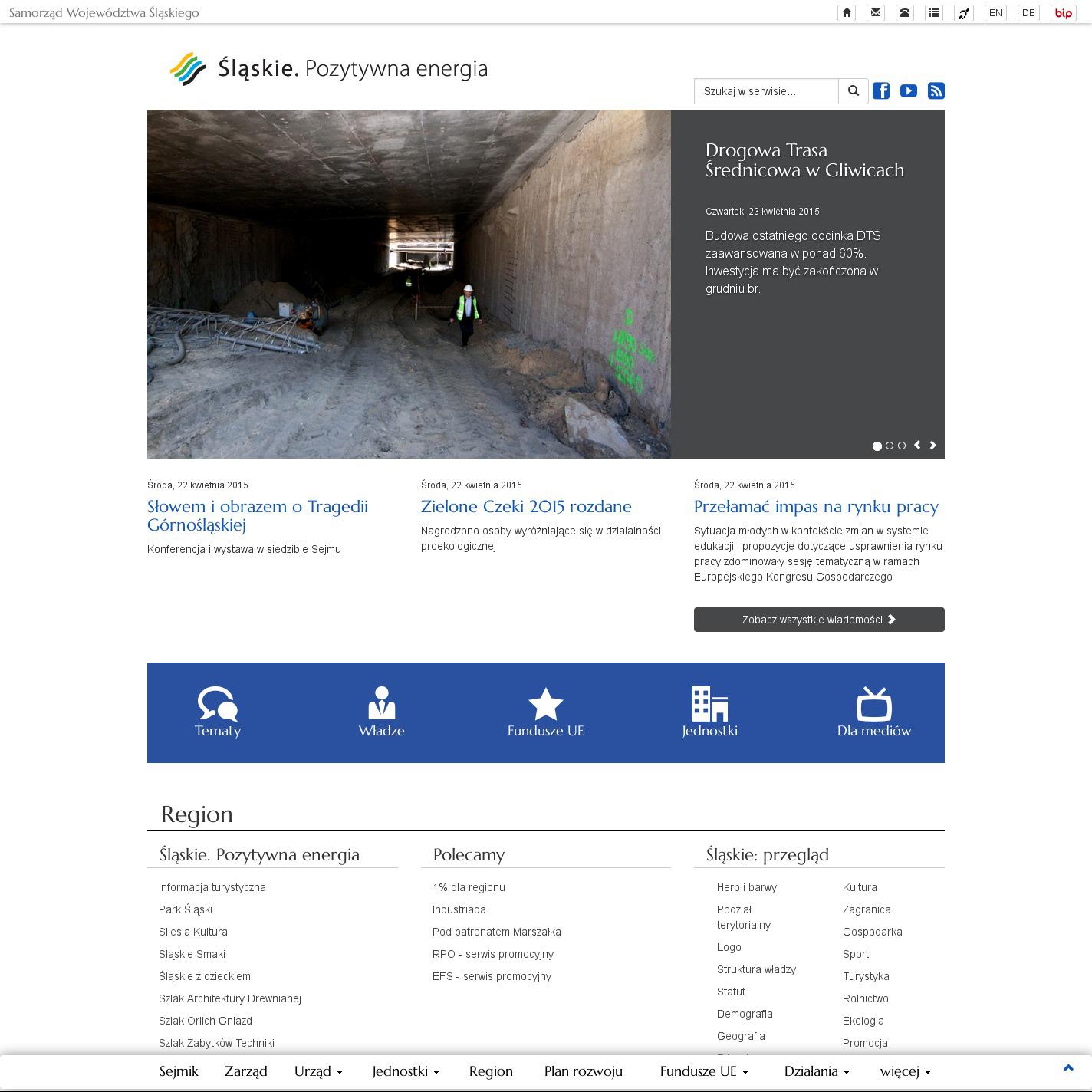Switch the site language to EN
This screenshot has height=1092, width=1092.
click(x=995, y=13)
